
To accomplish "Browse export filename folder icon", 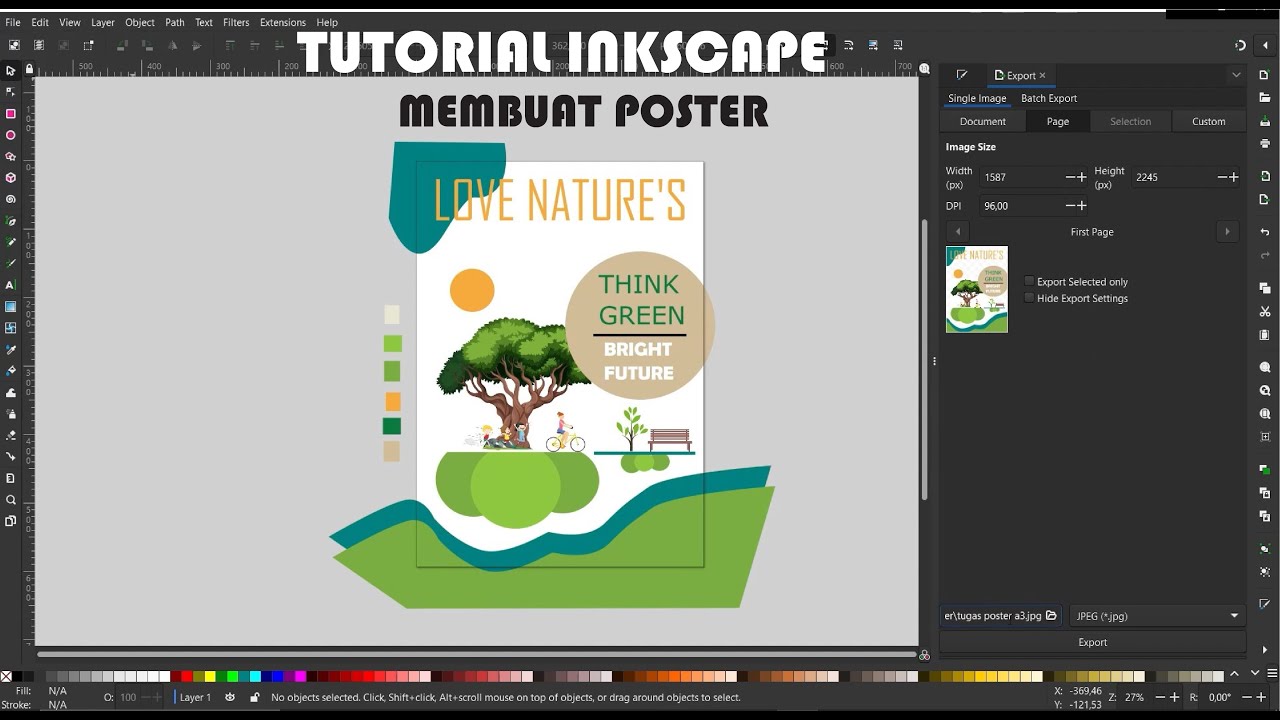I will (x=1051, y=616).
